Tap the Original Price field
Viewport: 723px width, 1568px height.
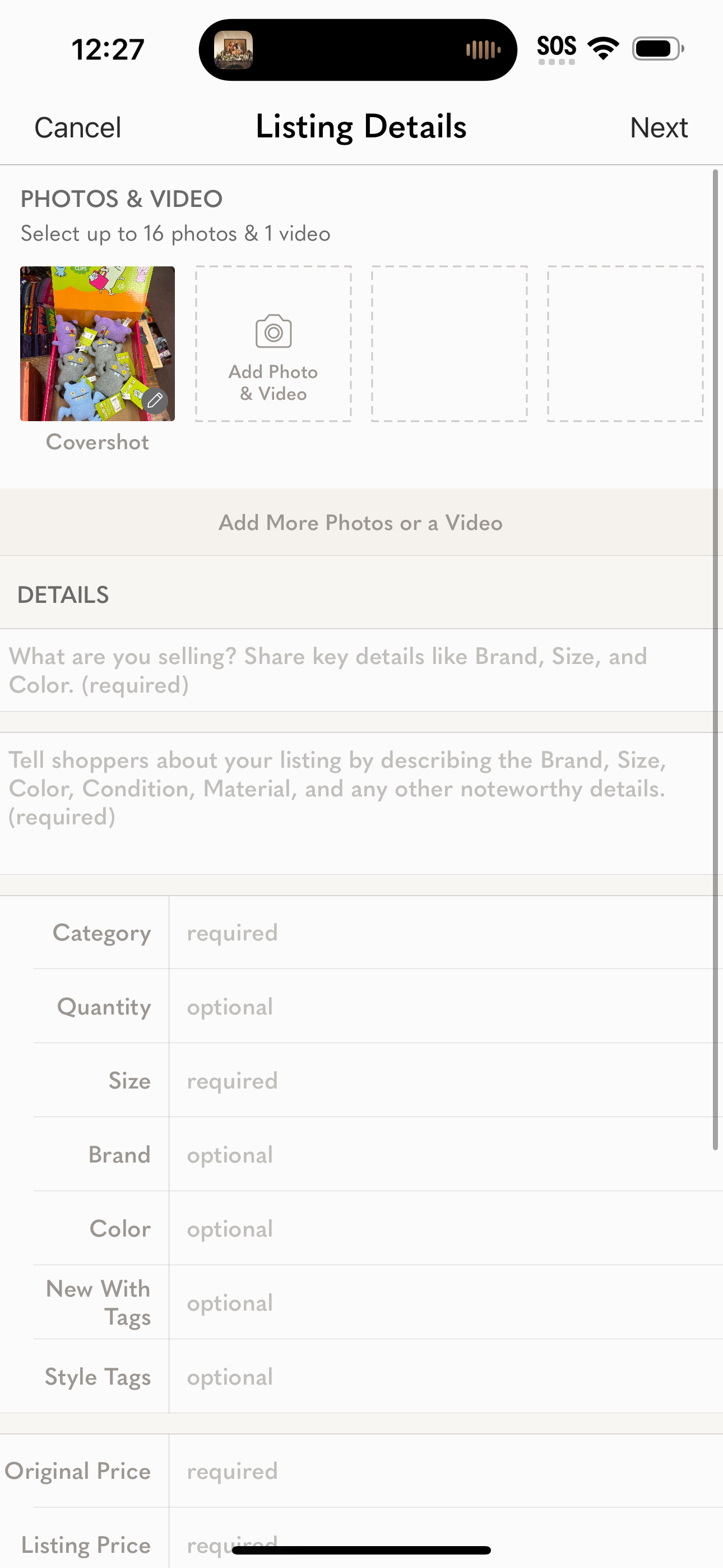444,1470
